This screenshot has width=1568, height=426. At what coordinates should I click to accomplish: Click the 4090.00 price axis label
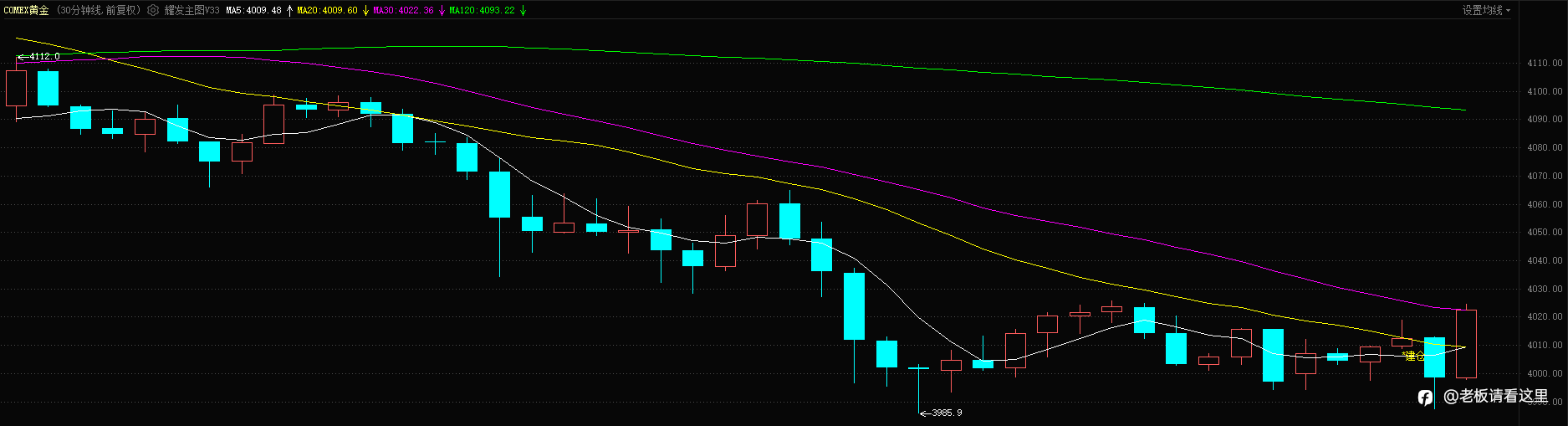tap(1545, 119)
